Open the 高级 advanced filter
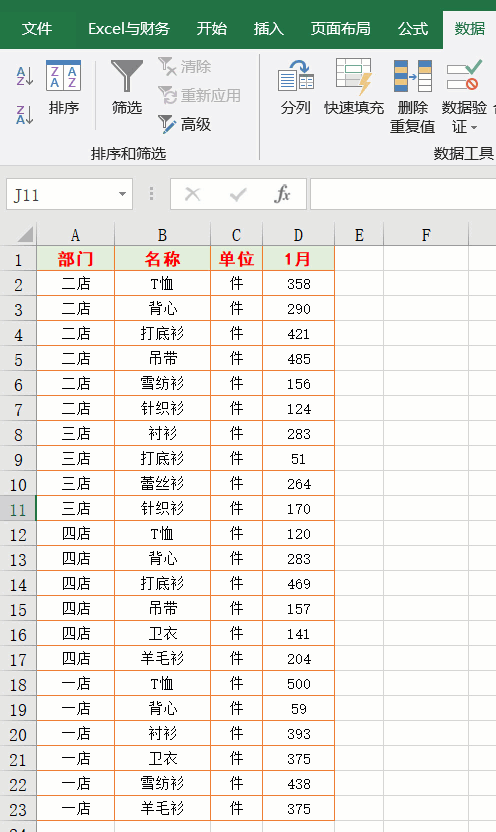Screen dimensions: 496x832 click(185, 125)
